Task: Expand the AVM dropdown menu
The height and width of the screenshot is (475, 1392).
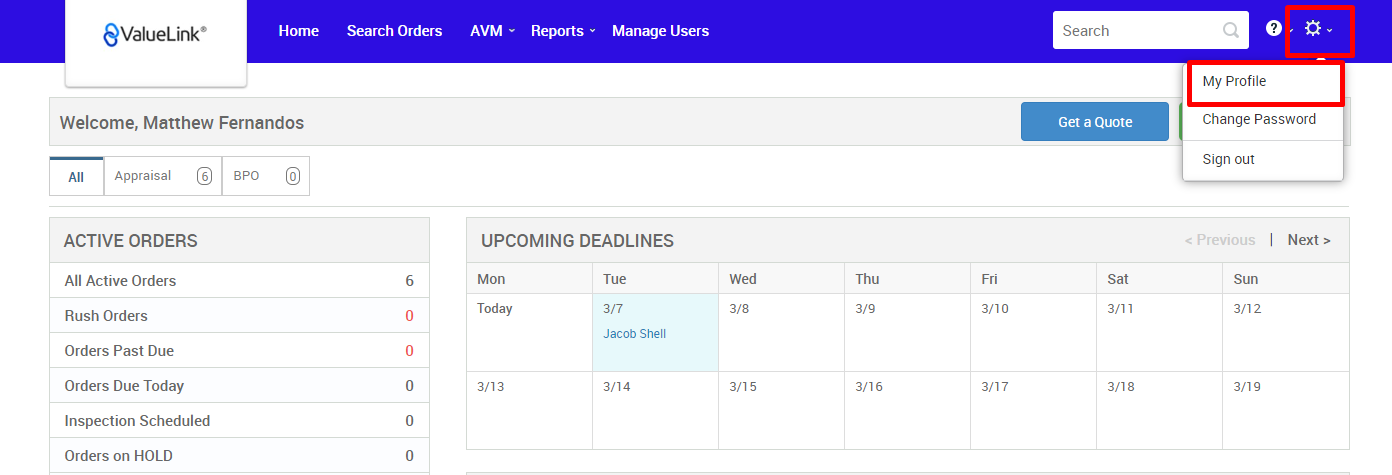Action: click(x=492, y=31)
